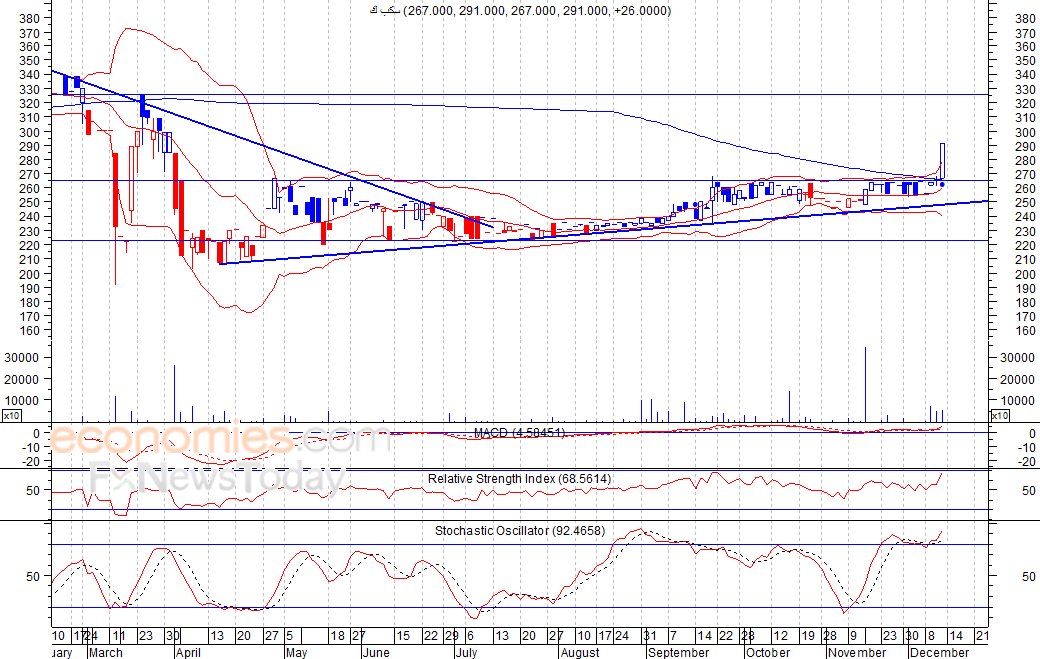Click the price quote title at top
Image resolution: width=1040 pixels, height=659 pixels.
(x=520, y=11)
